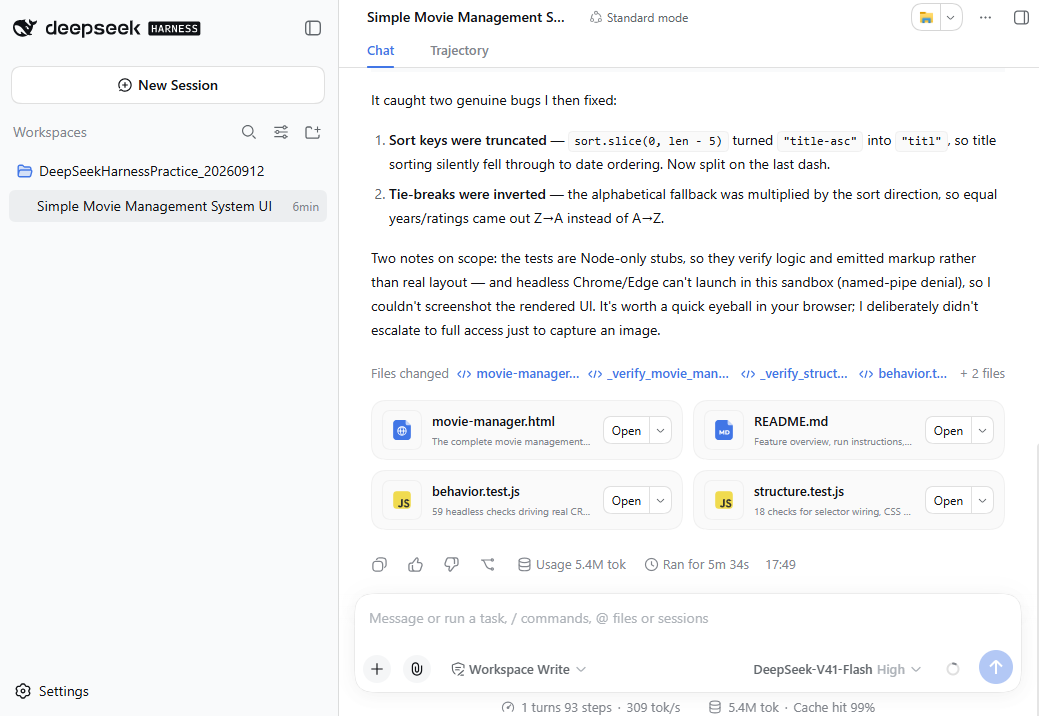Give thumbs up to response
Image resolution: width=1039 pixels, height=716 pixels.
415,564
